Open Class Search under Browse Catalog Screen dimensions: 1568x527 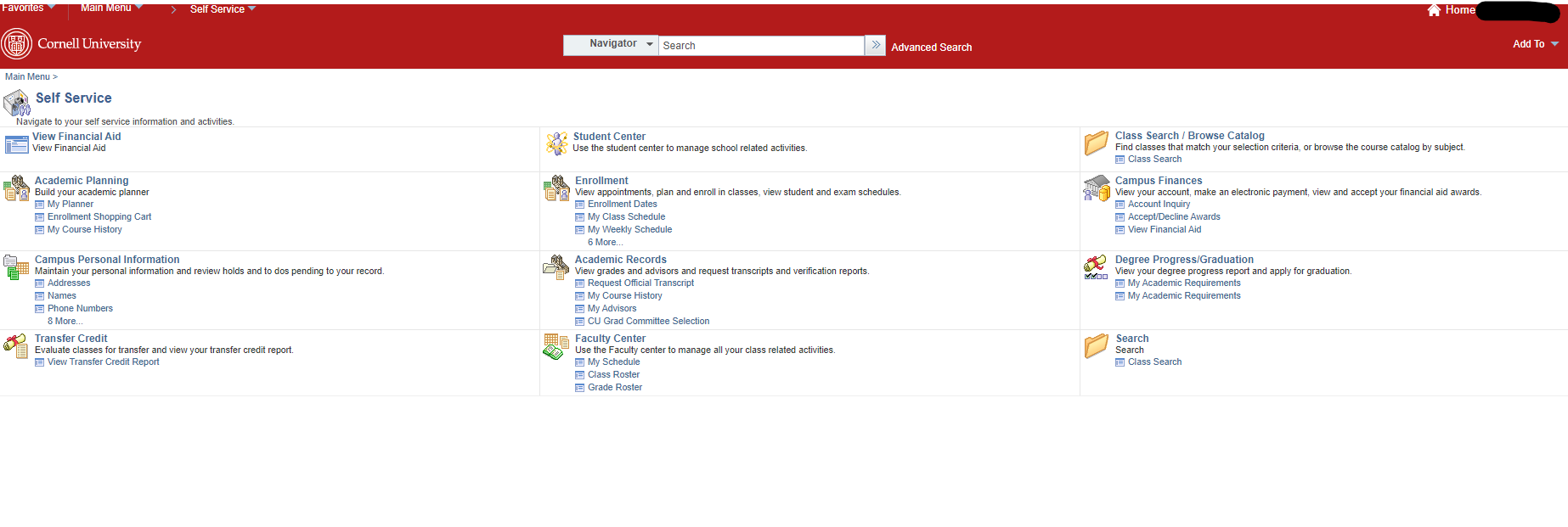pyautogui.click(x=1154, y=160)
